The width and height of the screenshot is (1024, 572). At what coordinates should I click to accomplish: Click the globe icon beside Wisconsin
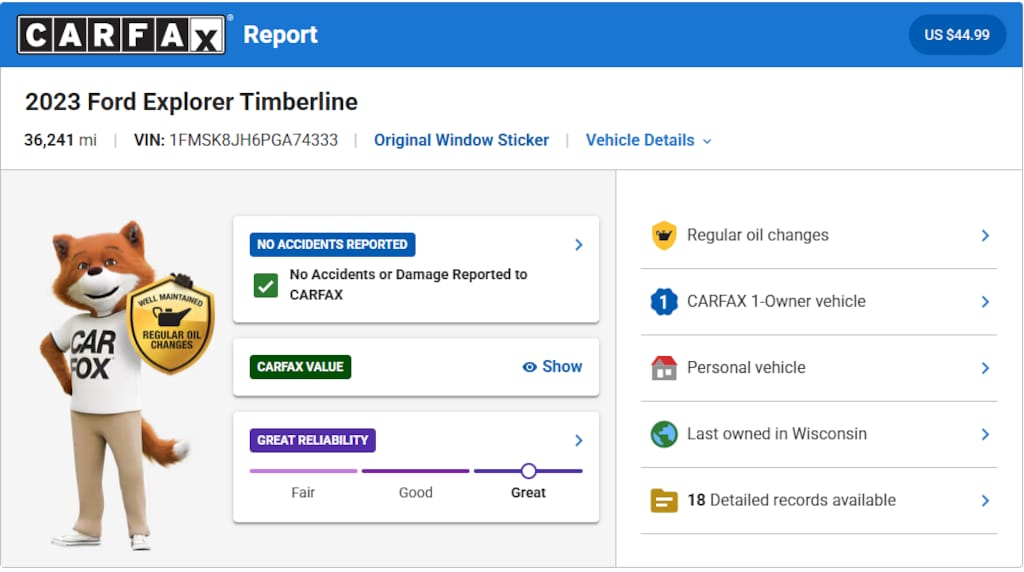(x=664, y=434)
